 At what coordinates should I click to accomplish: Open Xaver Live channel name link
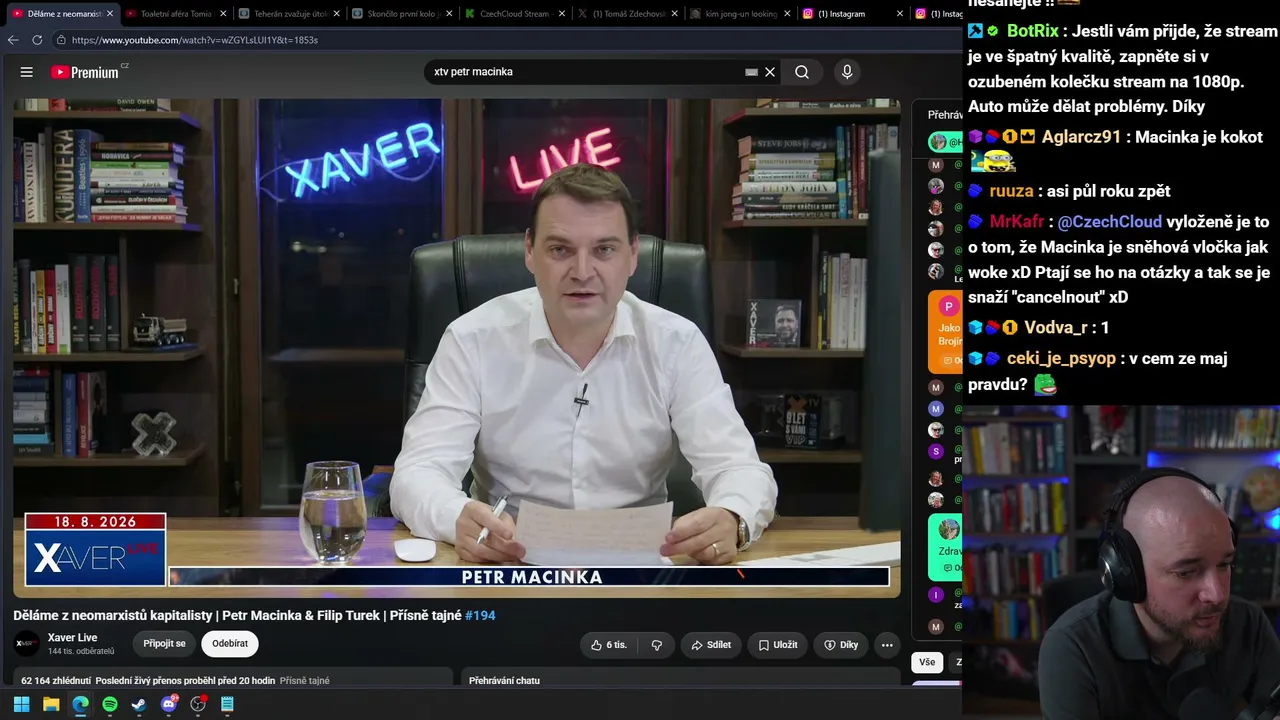coord(72,638)
